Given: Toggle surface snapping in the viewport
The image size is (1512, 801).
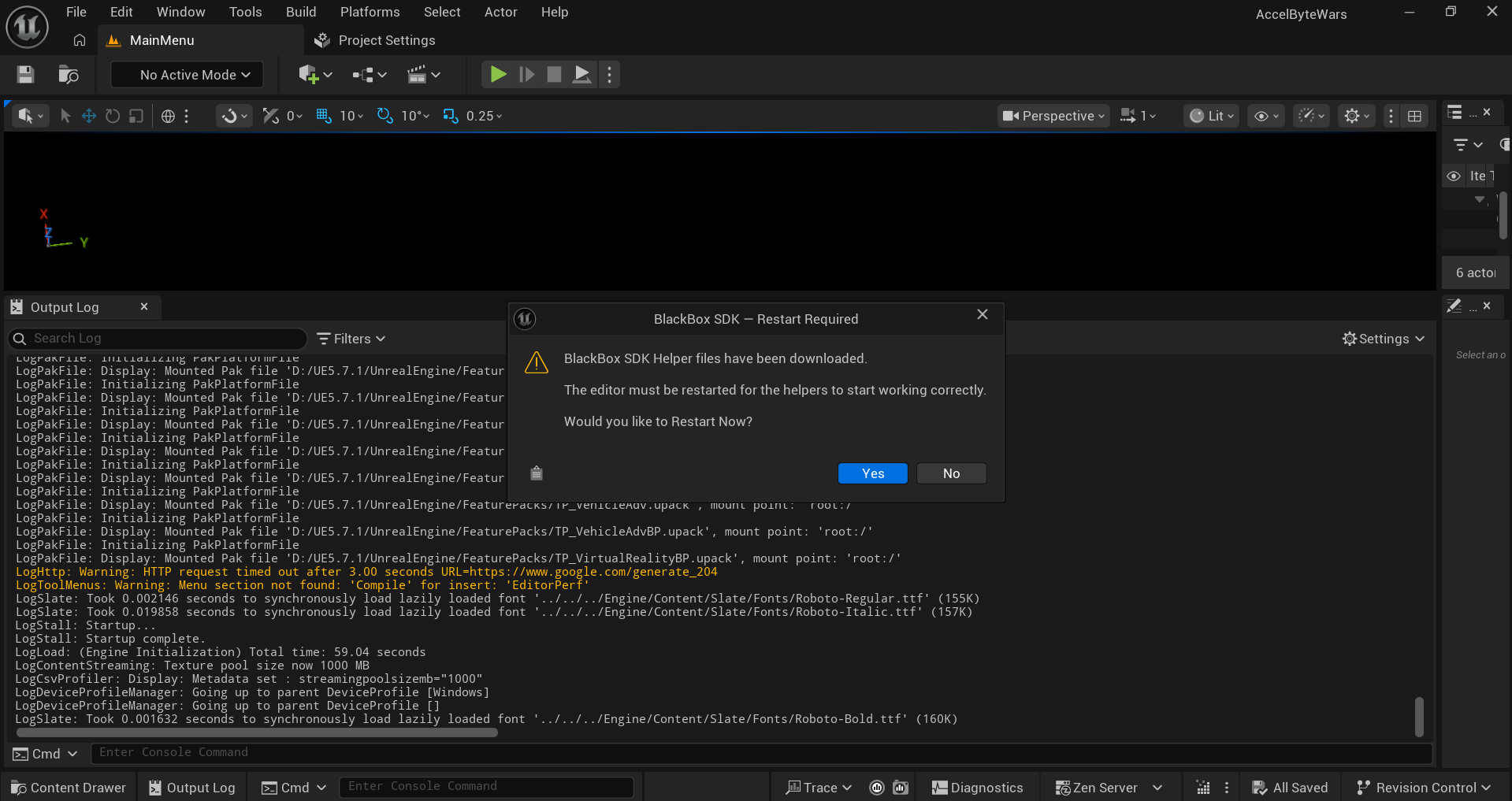Looking at the screenshot, I should (x=229, y=116).
